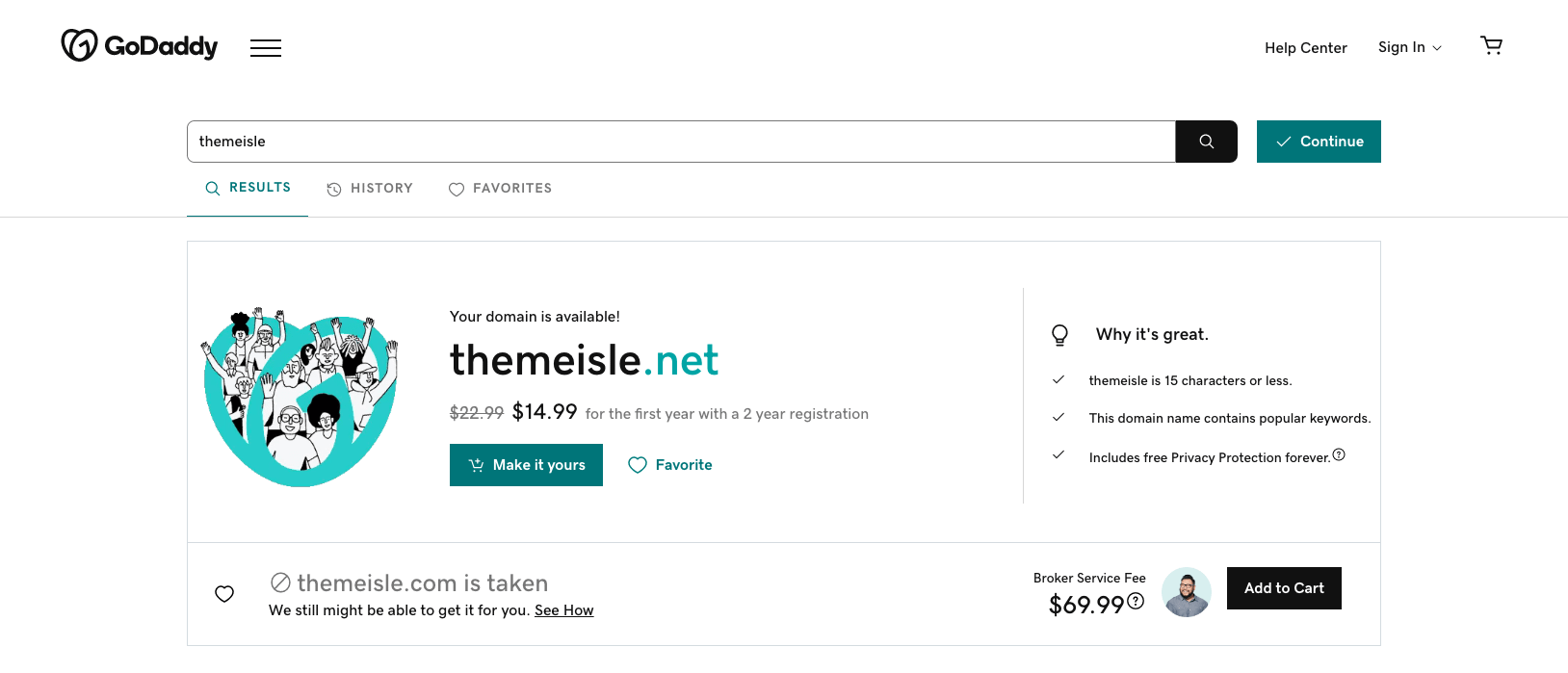Click Broker Service Fee info icon
The height and width of the screenshot is (673, 1568).
coord(1136,602)
